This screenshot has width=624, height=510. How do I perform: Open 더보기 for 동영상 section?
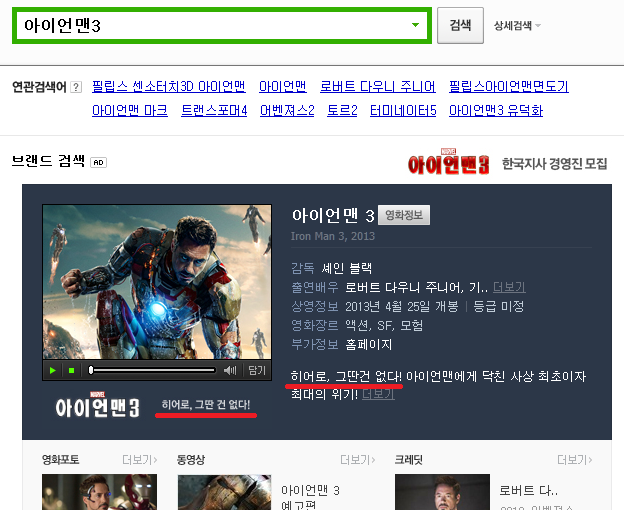point(357,460)
